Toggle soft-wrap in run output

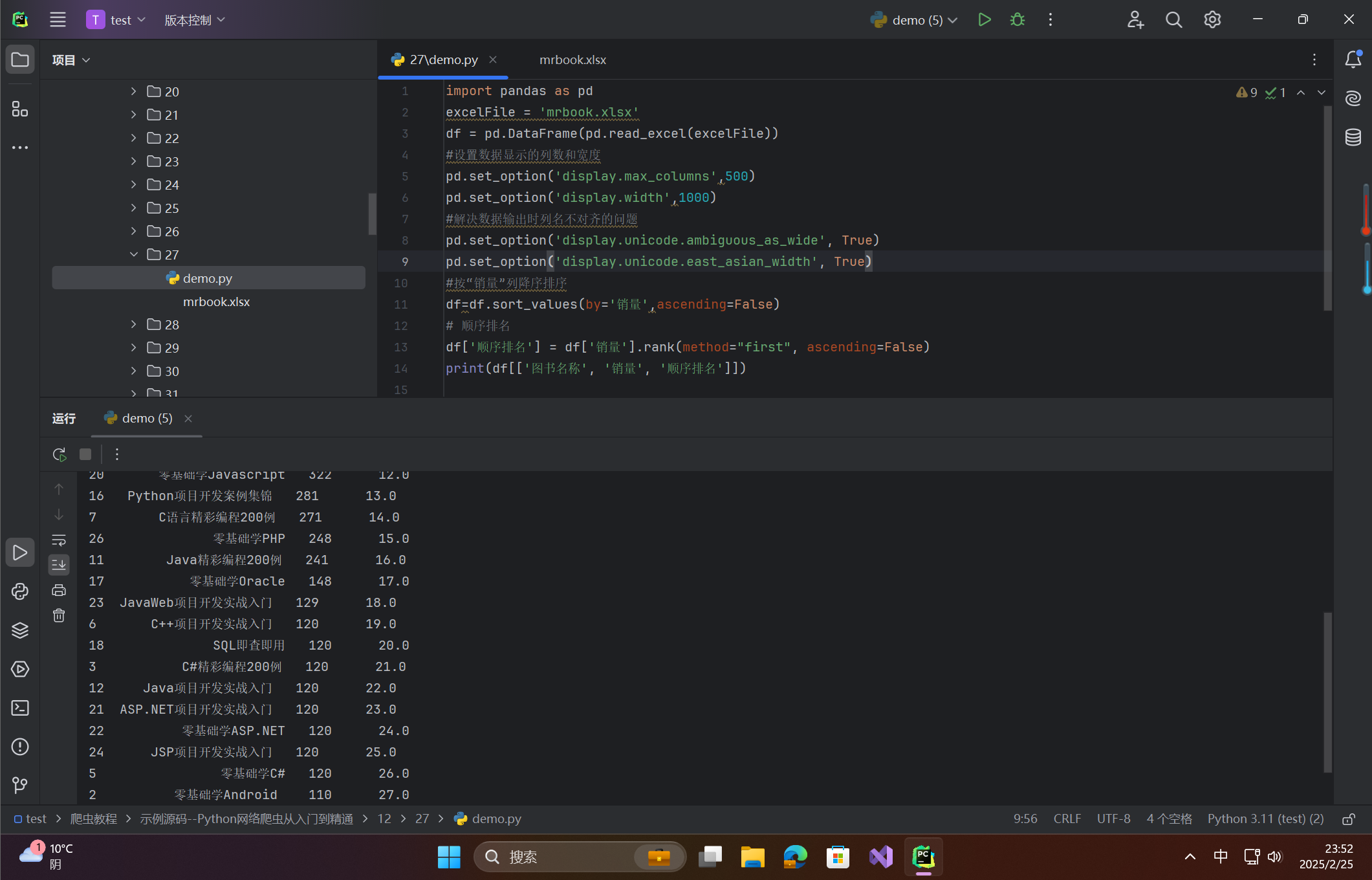point(59,540)
